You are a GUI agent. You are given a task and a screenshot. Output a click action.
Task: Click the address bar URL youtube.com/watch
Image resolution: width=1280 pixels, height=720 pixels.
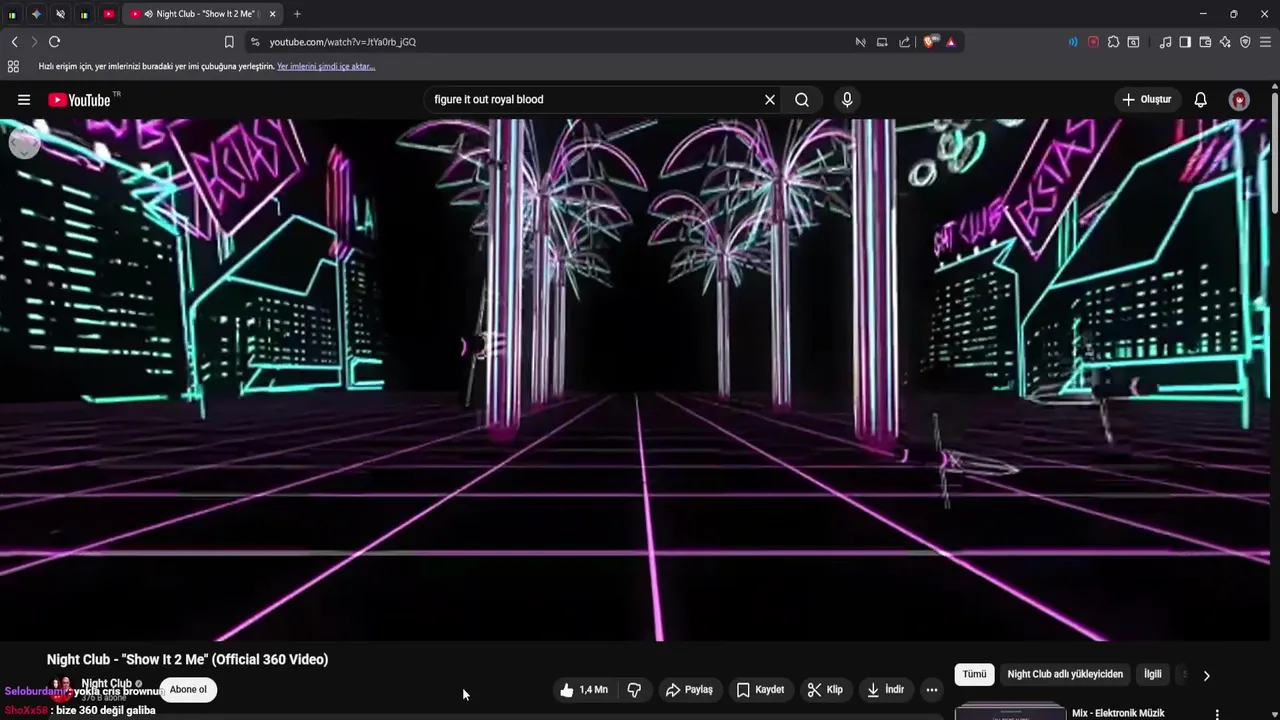click(x=343, y=42)
